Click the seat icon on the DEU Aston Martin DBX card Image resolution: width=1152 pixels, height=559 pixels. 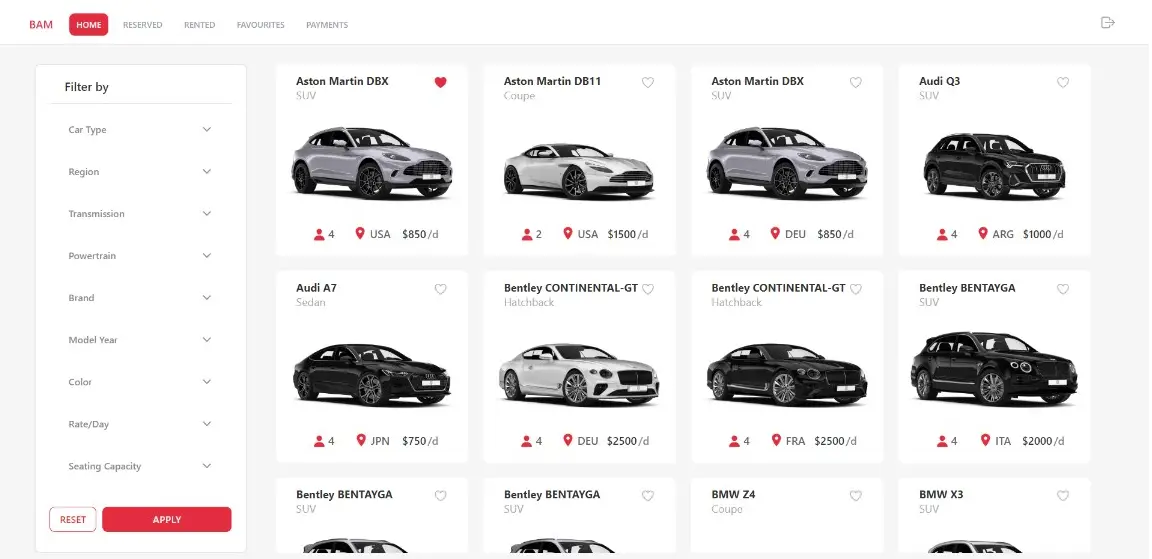tap(734, 234)
